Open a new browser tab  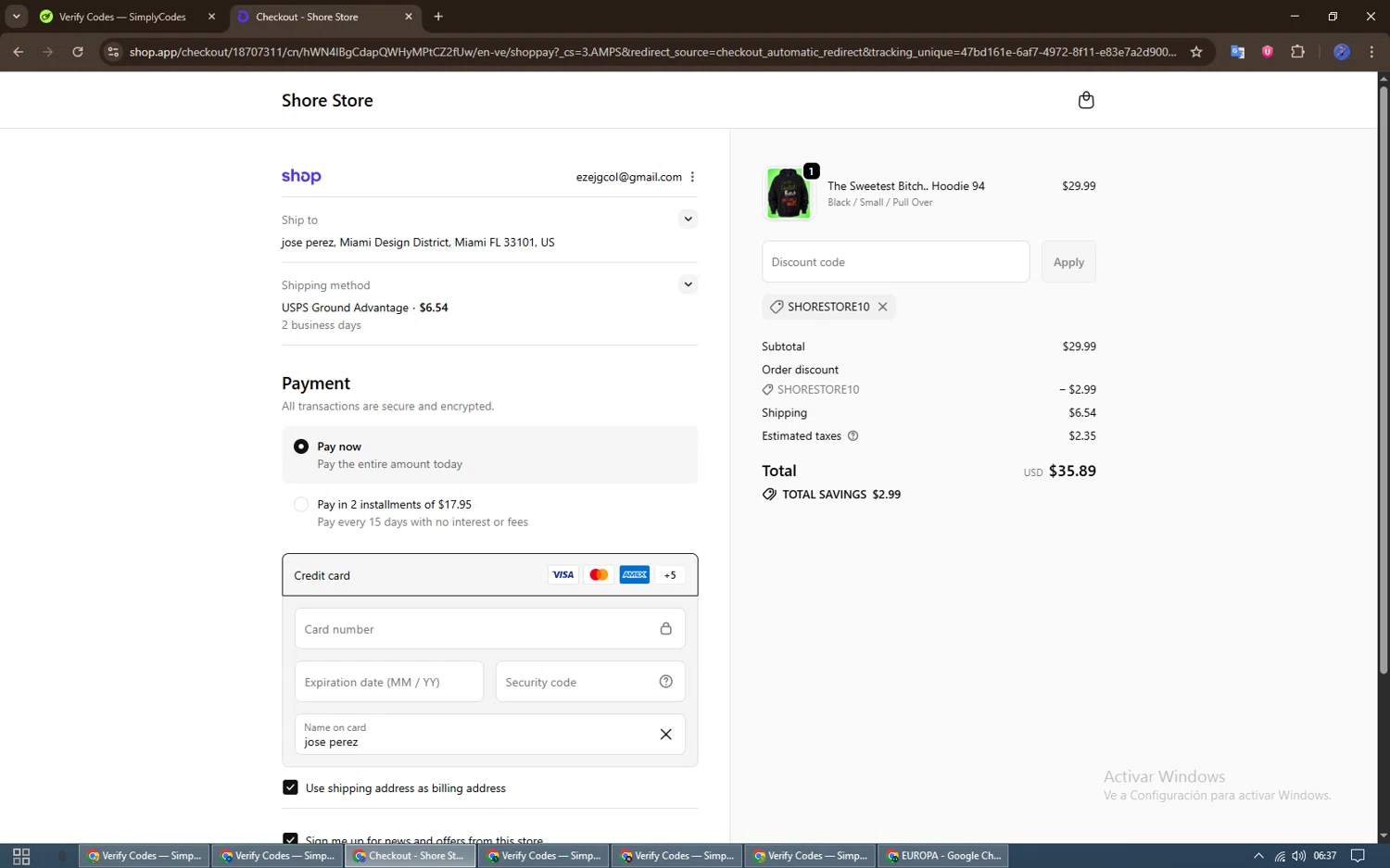coord(438,17)
